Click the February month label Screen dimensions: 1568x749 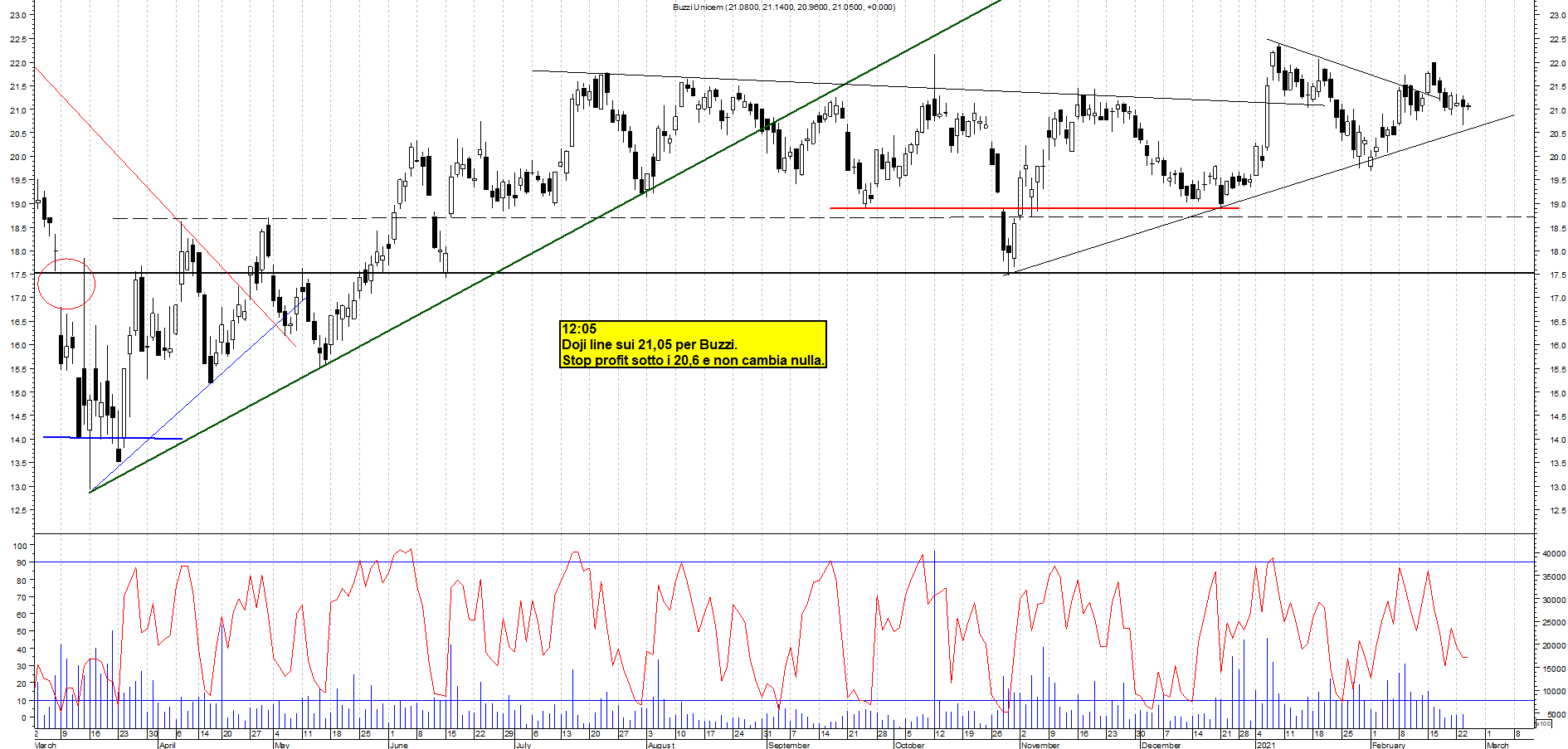(1389, 745)
